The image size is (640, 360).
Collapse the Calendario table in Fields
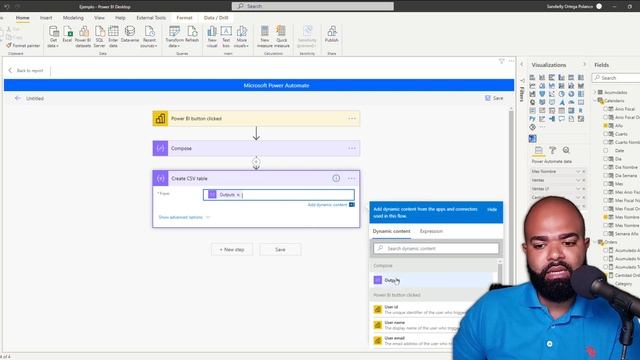click(x=595, y=100)
